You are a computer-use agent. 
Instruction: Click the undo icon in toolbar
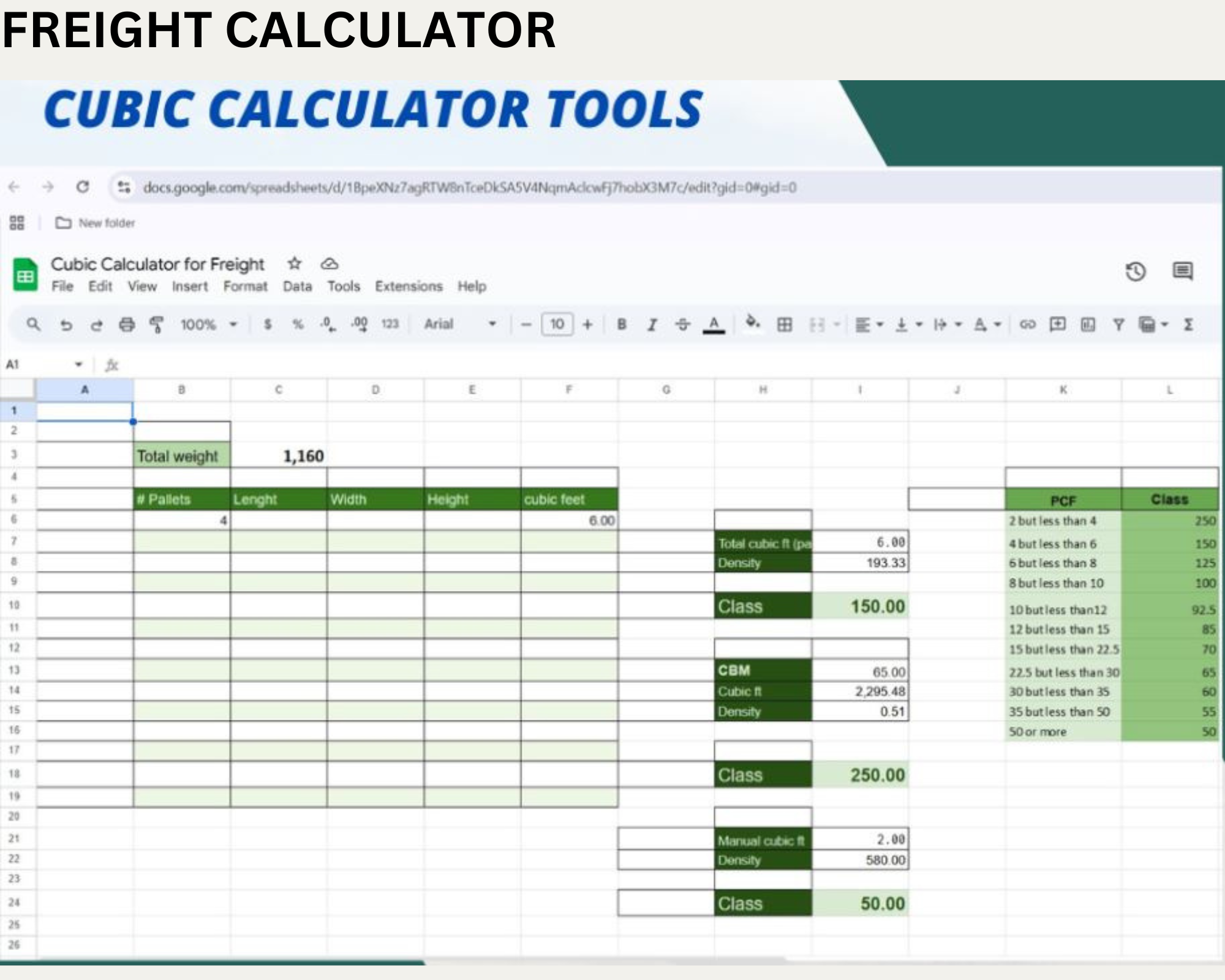tap(66, 325)
